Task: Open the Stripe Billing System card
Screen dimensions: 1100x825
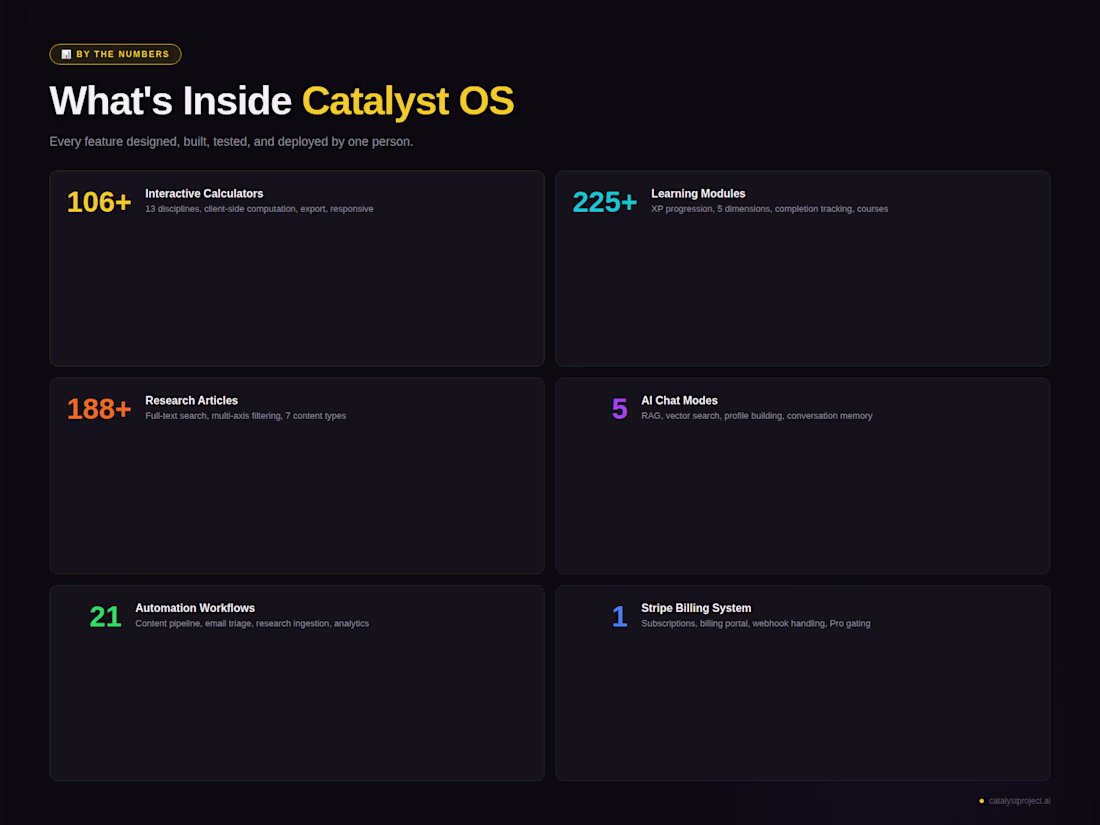Action: point(803,682)
